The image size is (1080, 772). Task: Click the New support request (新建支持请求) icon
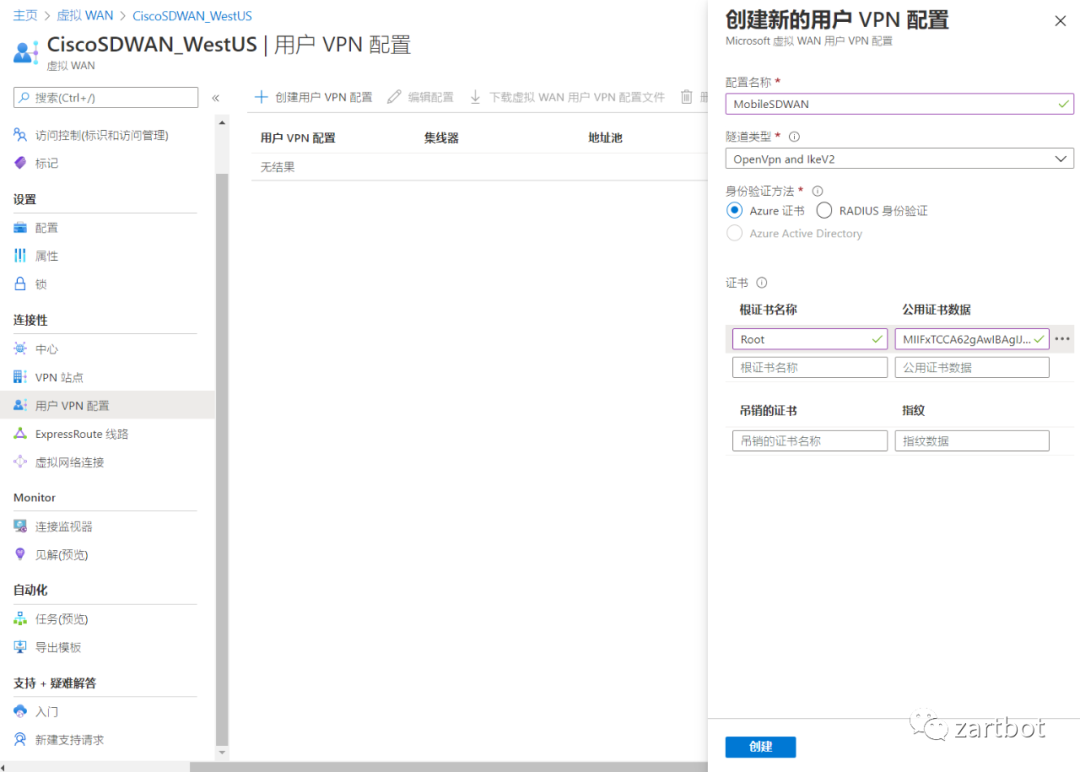20,739
